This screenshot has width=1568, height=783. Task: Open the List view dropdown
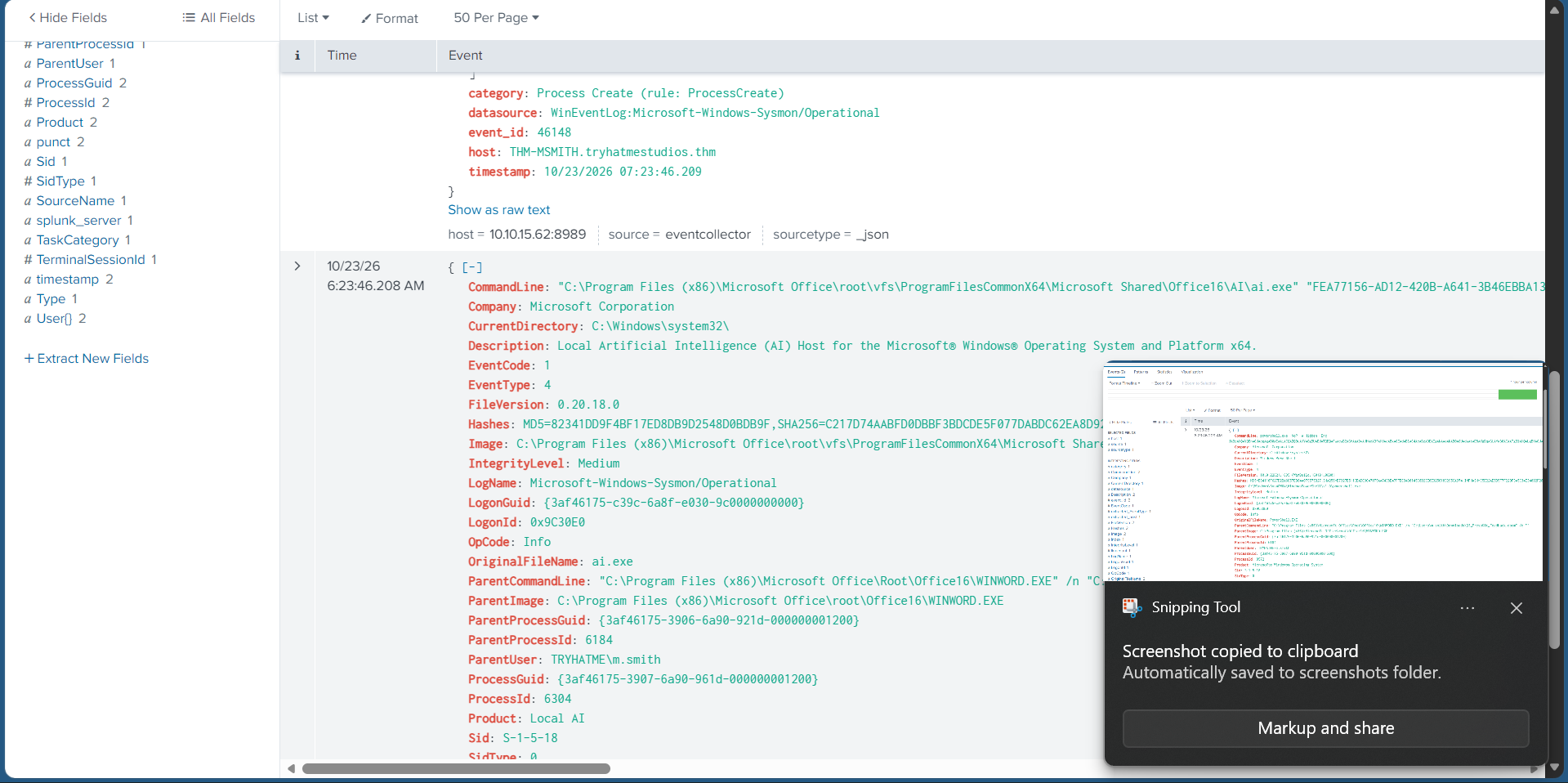click(313, 17)
